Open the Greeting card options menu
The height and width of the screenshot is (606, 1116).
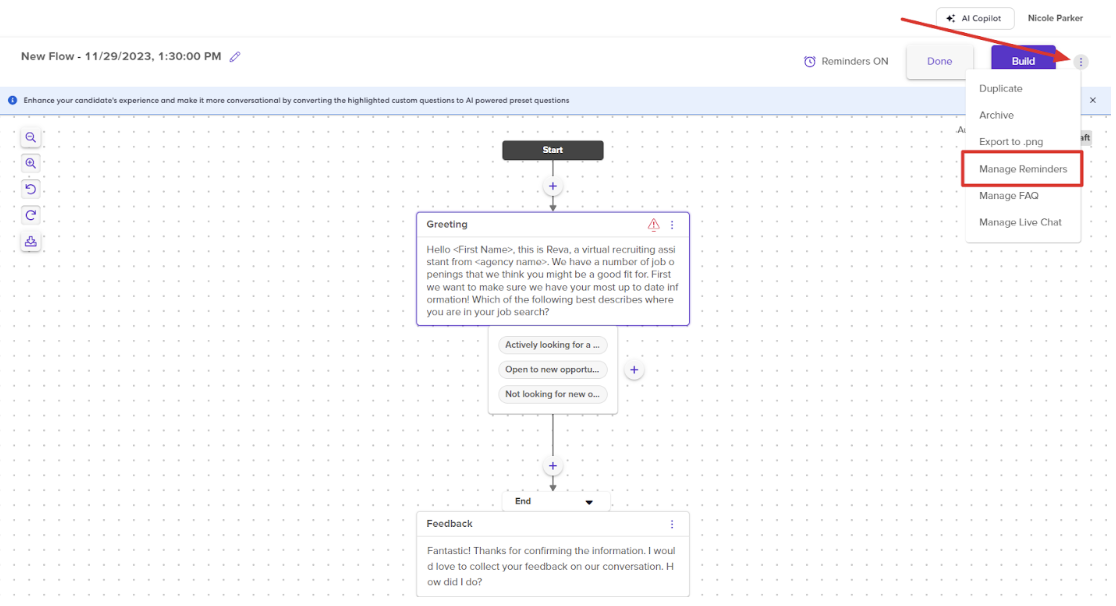coord(672,224)
